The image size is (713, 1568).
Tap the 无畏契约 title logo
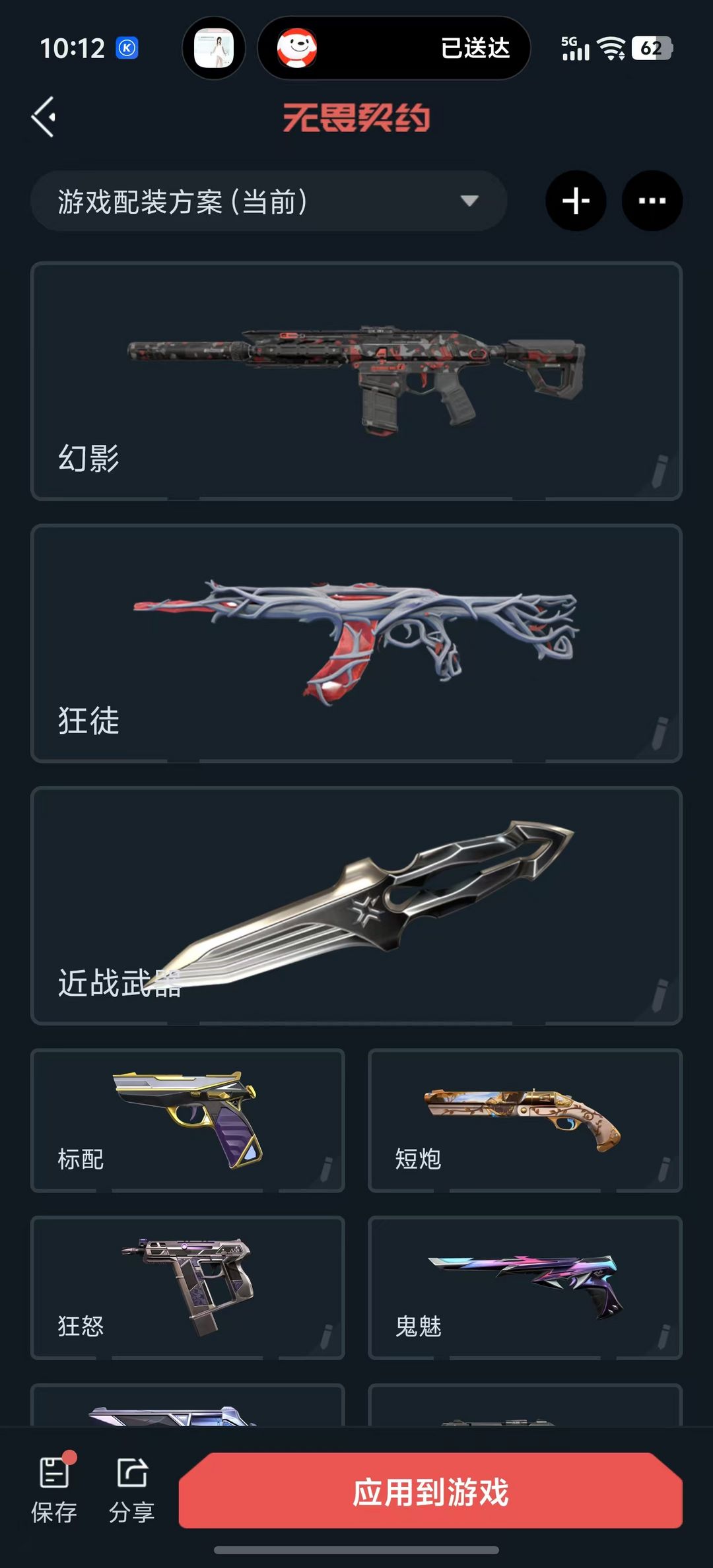click(x=356, y=117)
